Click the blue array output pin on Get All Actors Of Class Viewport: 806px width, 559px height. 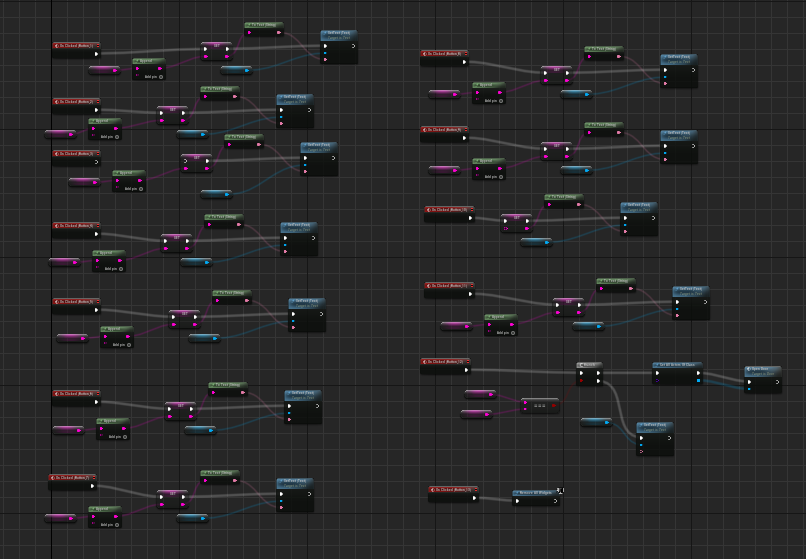[x=698, y=381]
